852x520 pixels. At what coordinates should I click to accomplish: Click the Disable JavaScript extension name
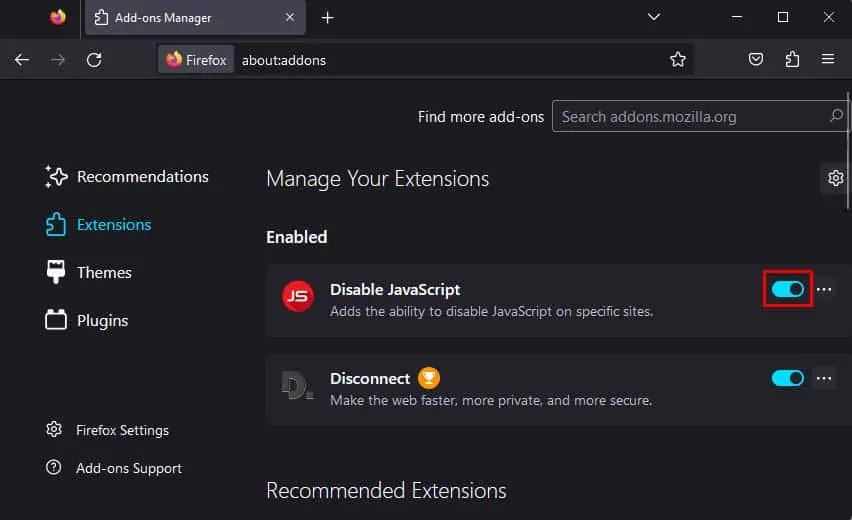[395, 290]
